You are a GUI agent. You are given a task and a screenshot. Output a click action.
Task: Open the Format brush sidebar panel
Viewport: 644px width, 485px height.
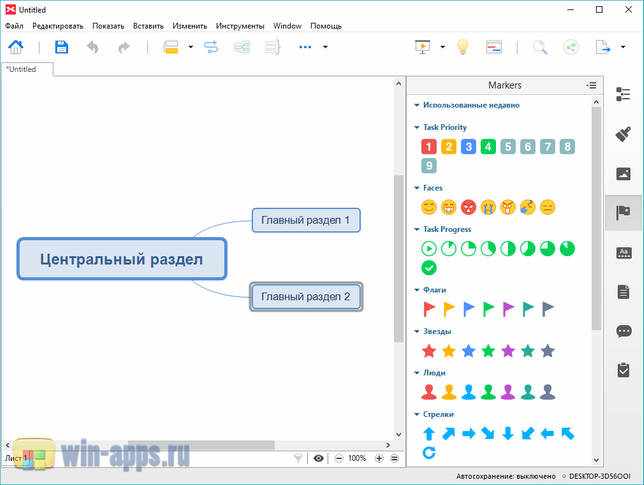click(623, 134)
